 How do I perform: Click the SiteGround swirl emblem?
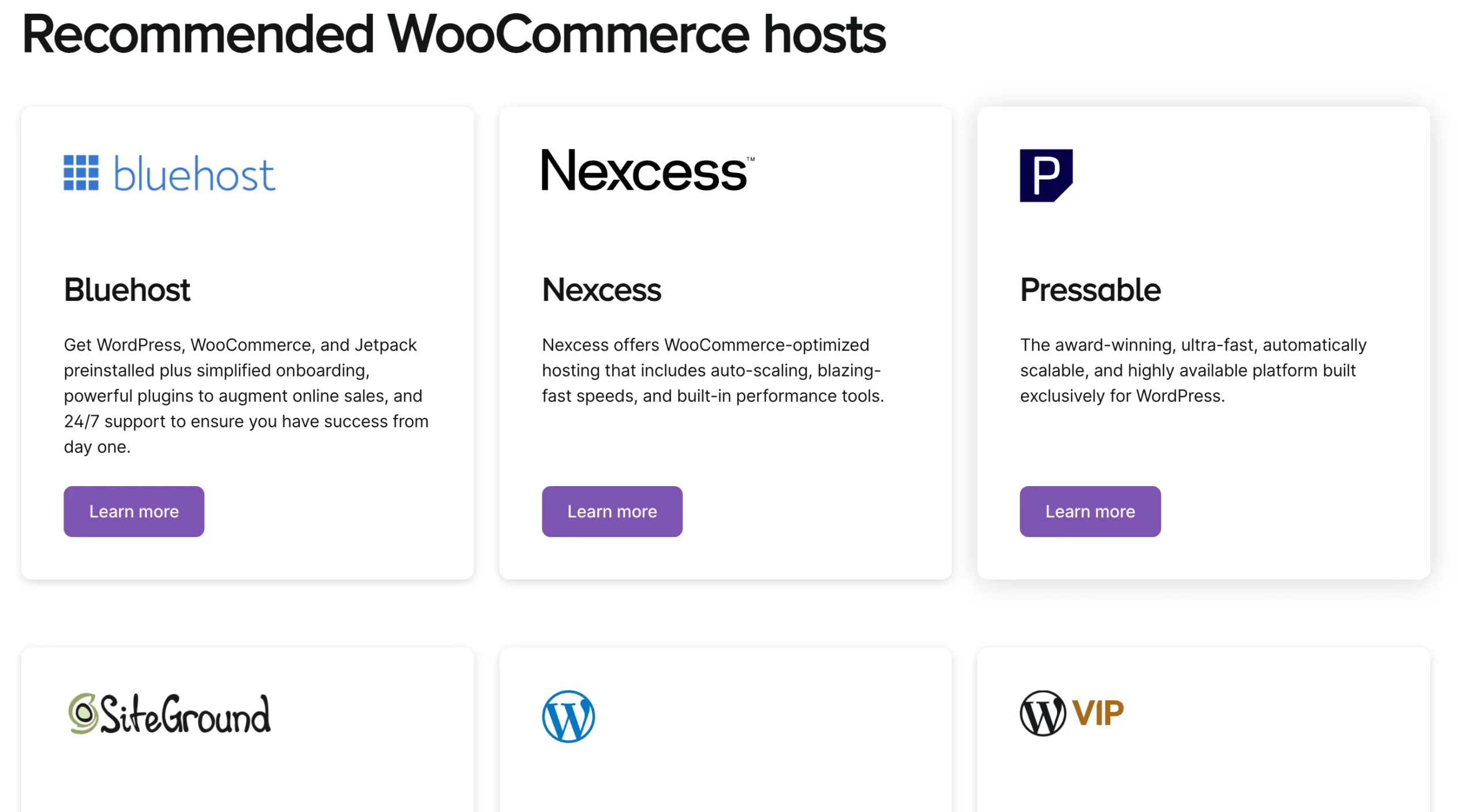click(83, 713)
